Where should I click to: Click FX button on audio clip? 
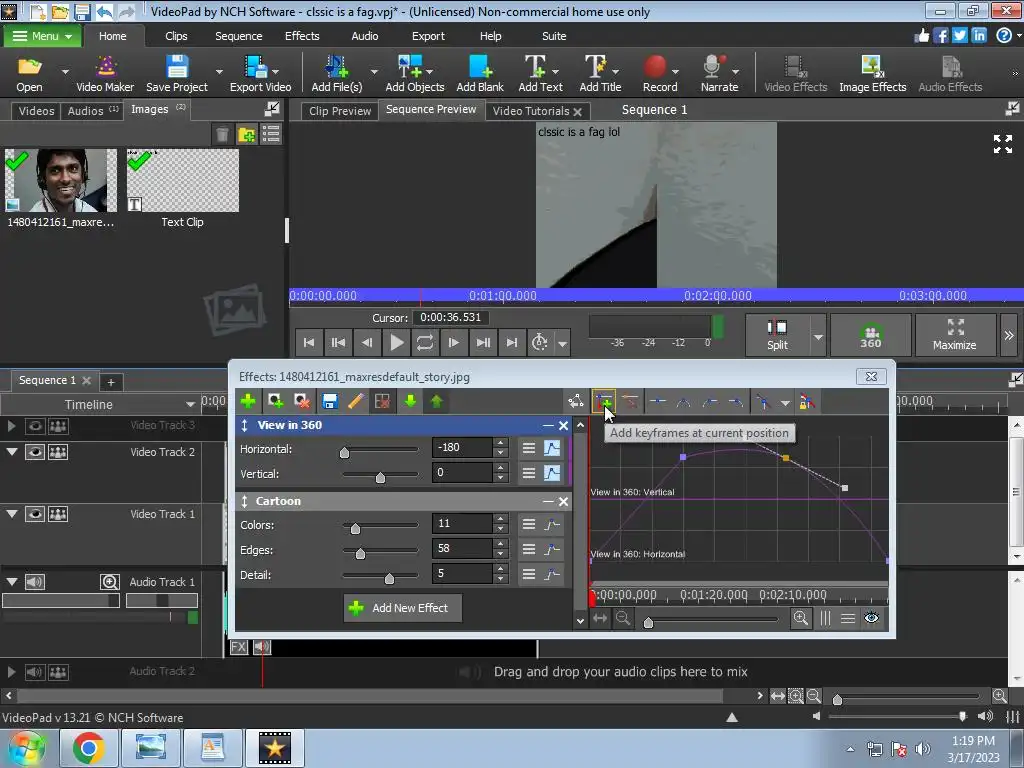tap(239, 647)
